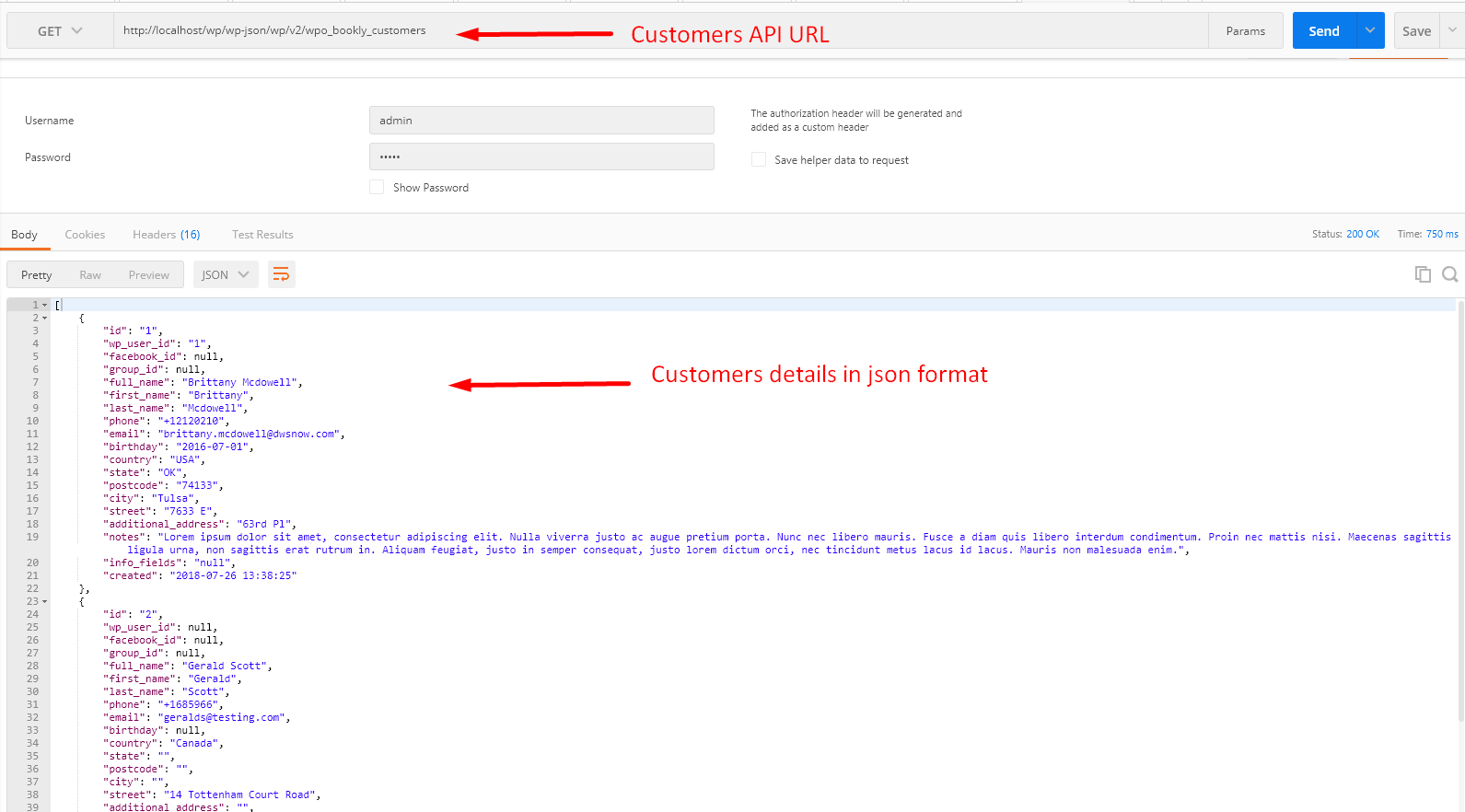Open the Save options arrow
The height and width of the screenshot is (812, 1465).
pos(1452,31)
